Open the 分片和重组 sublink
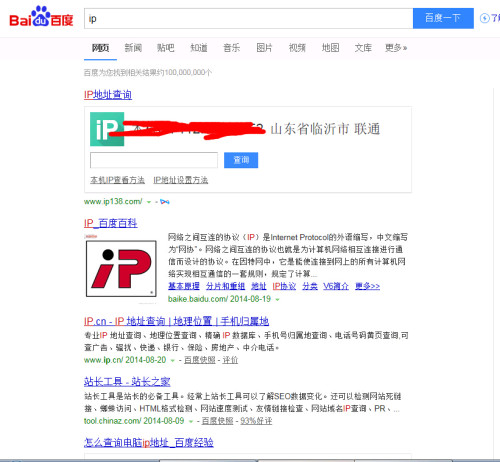This screenshot has width=500, height=462. [x=225, y=286]
